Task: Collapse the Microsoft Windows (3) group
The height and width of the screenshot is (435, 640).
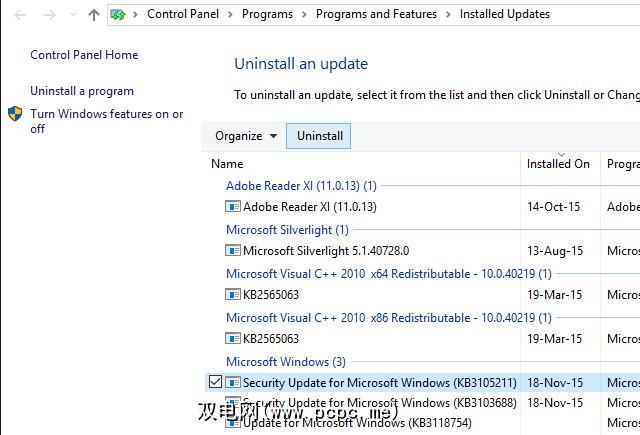Action: coord(286,362)
